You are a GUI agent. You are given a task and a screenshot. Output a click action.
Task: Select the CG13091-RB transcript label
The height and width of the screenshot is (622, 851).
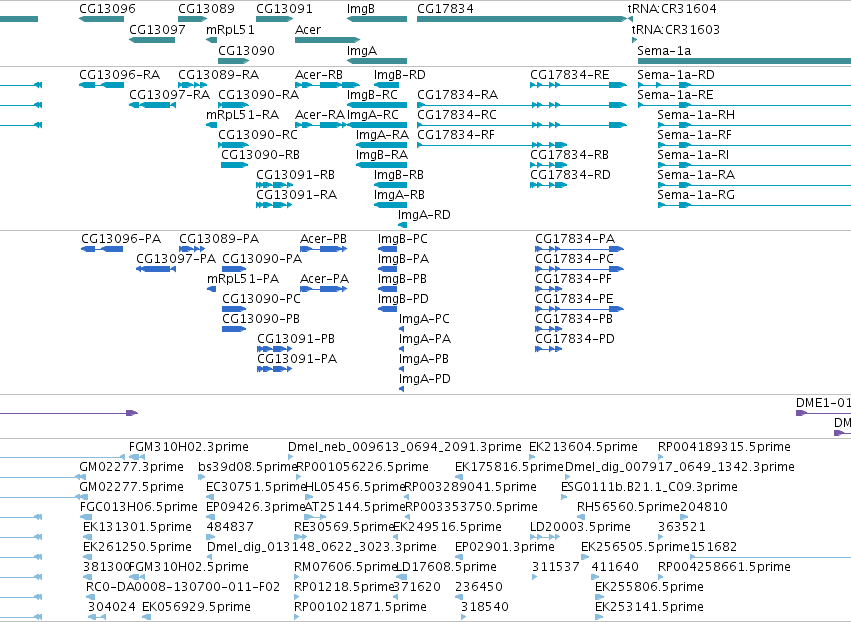click(x=295, y=175)
